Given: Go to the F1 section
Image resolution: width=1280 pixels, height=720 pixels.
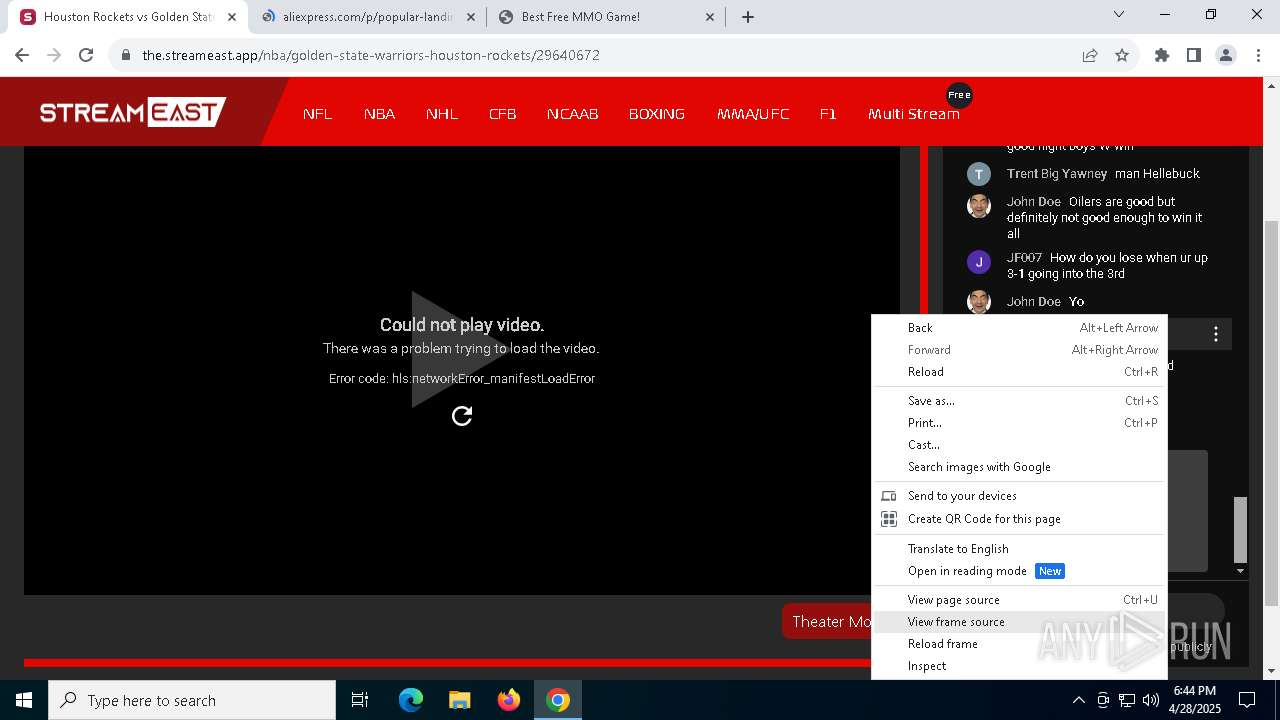Looking at the screenshot, I should (828, 114).
